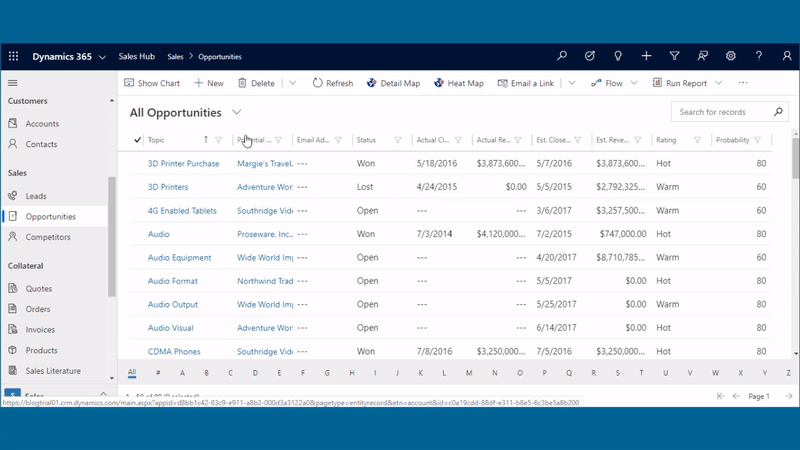The width and height of the screenshot is (800, 450).
Task: Open the 3D Printer Purchase opportunity
Action: [184, 163]
